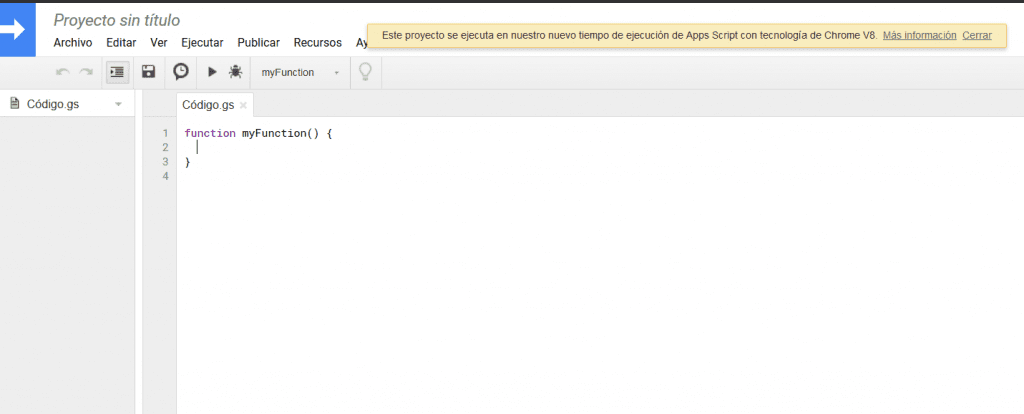
Task: Open the Recursos menu
Action: tap(317, 43)
